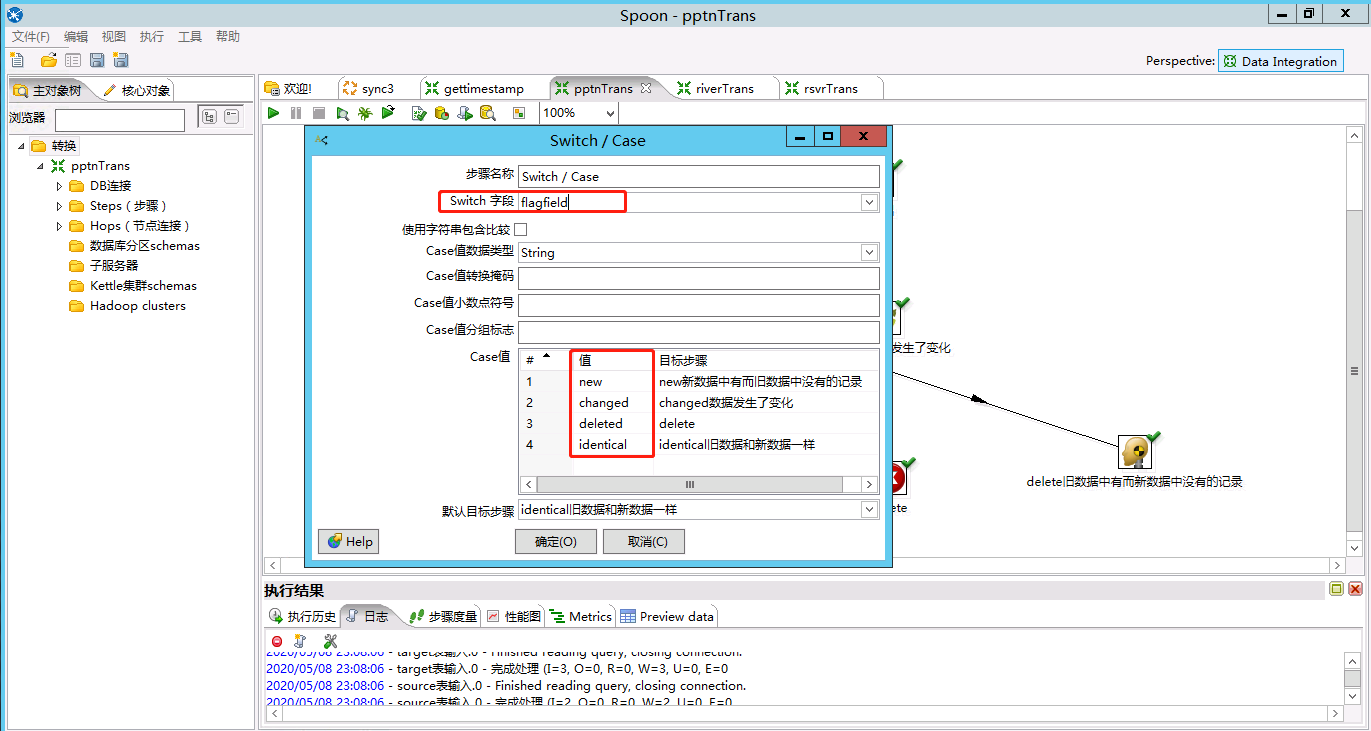Click the Explore database icon
The image size is (1371, 731).
point(488,113)
